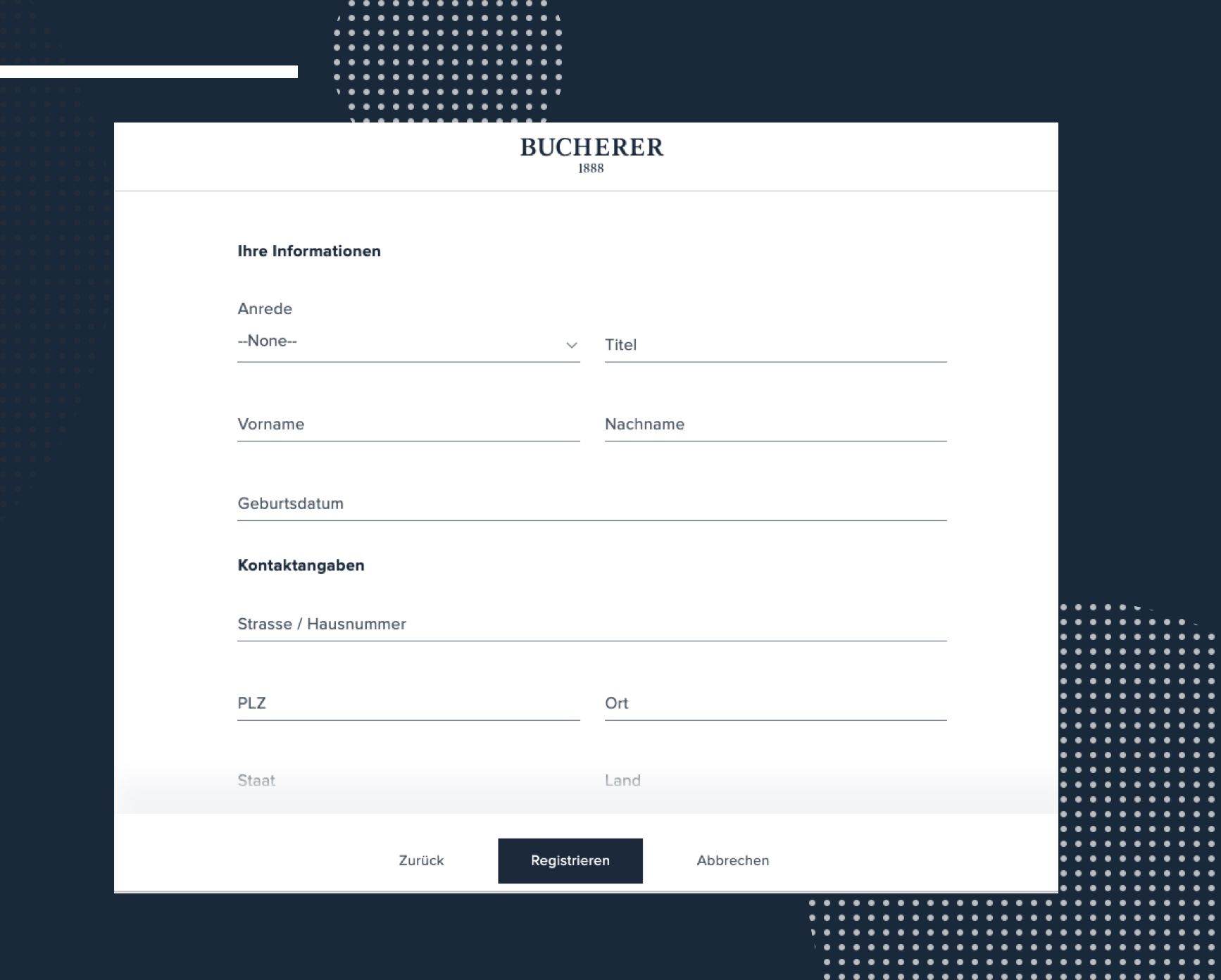Viewport: 1221px width, 980px height.
Task: Click the white horizontal bar at top left
Action: (x=149, y=72)
